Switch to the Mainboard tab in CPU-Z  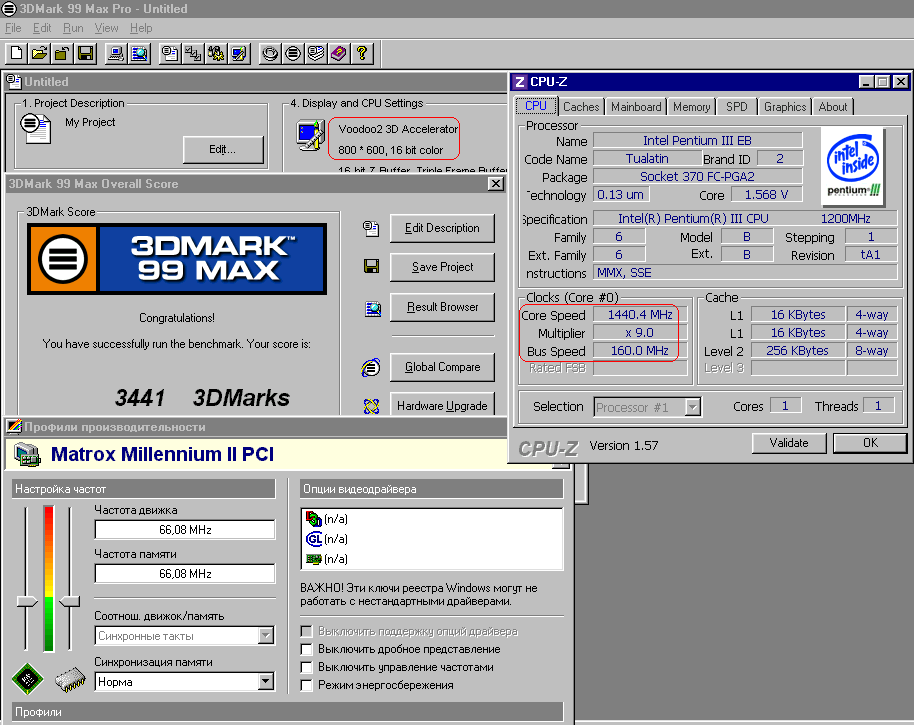tap(636, 107)
